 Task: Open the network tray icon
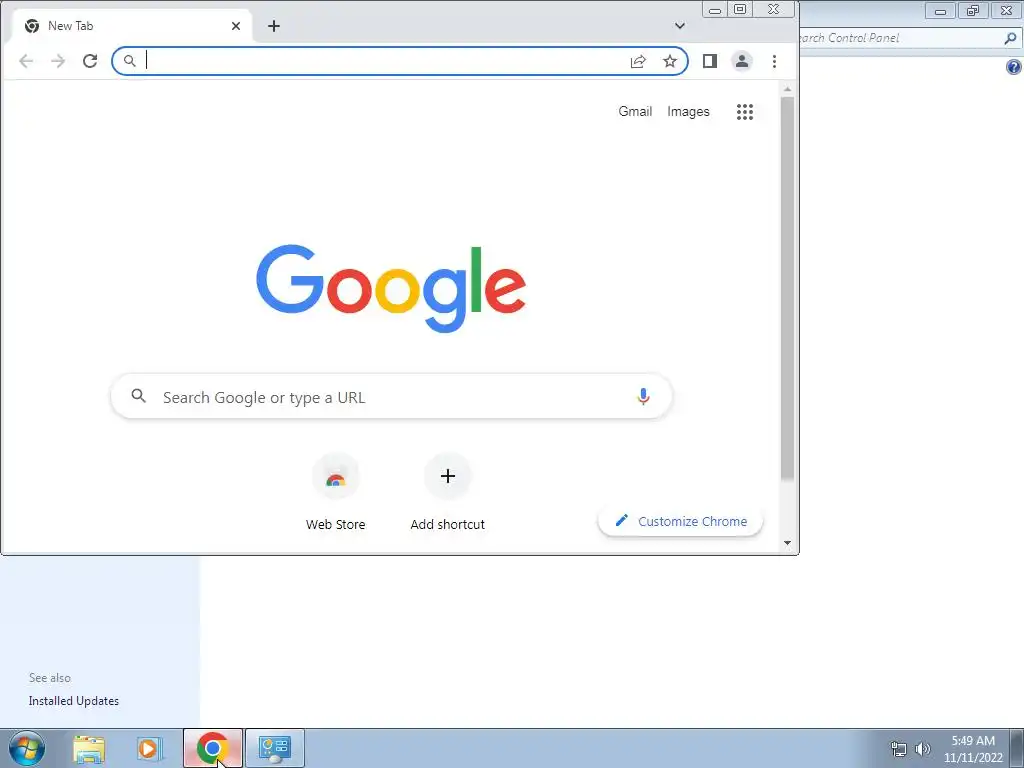[899, 749]
